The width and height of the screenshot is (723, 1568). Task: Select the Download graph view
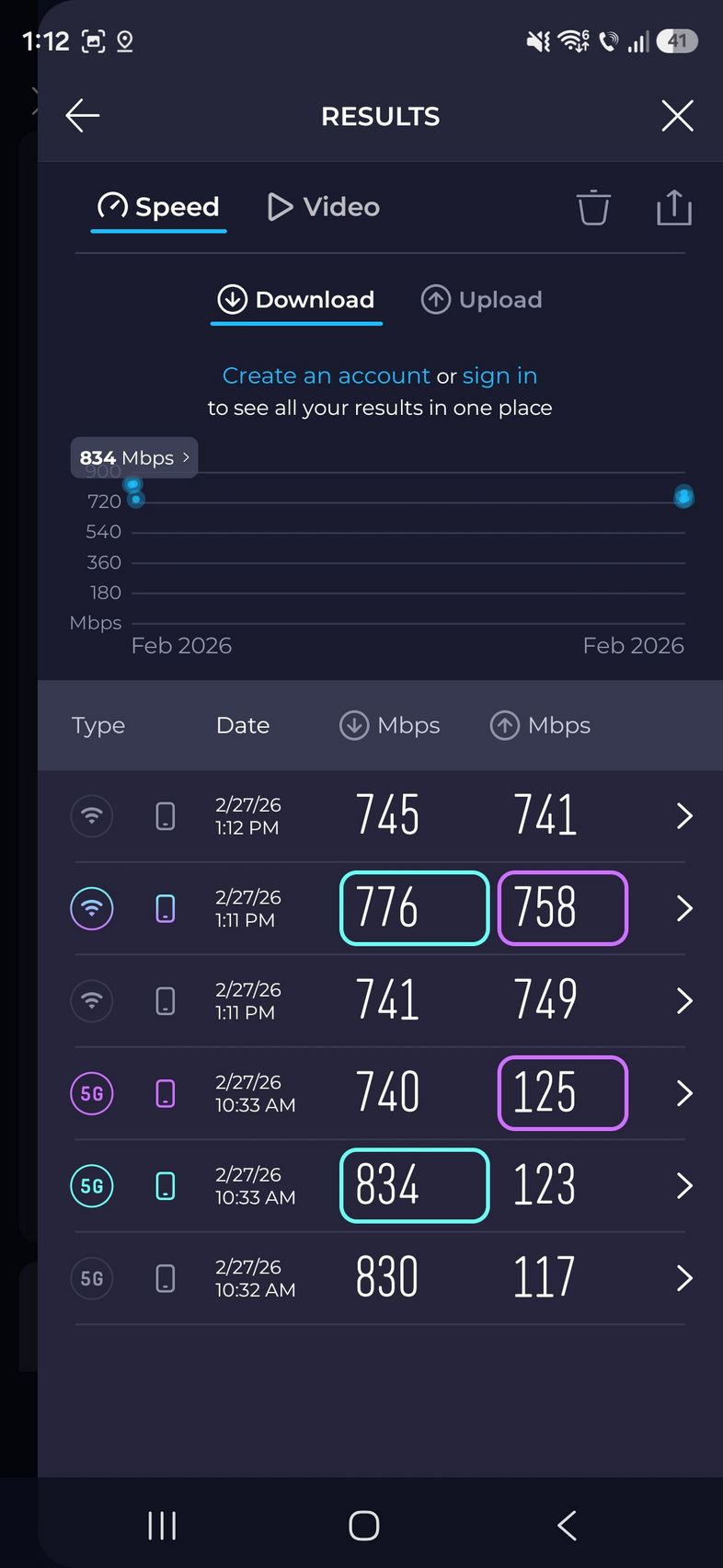click(x=296, y=300)
